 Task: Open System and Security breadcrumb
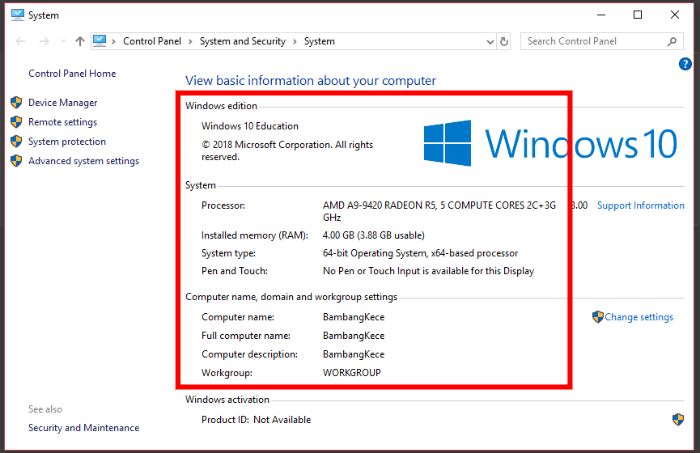pyautogui.click(x=242, y=42)
